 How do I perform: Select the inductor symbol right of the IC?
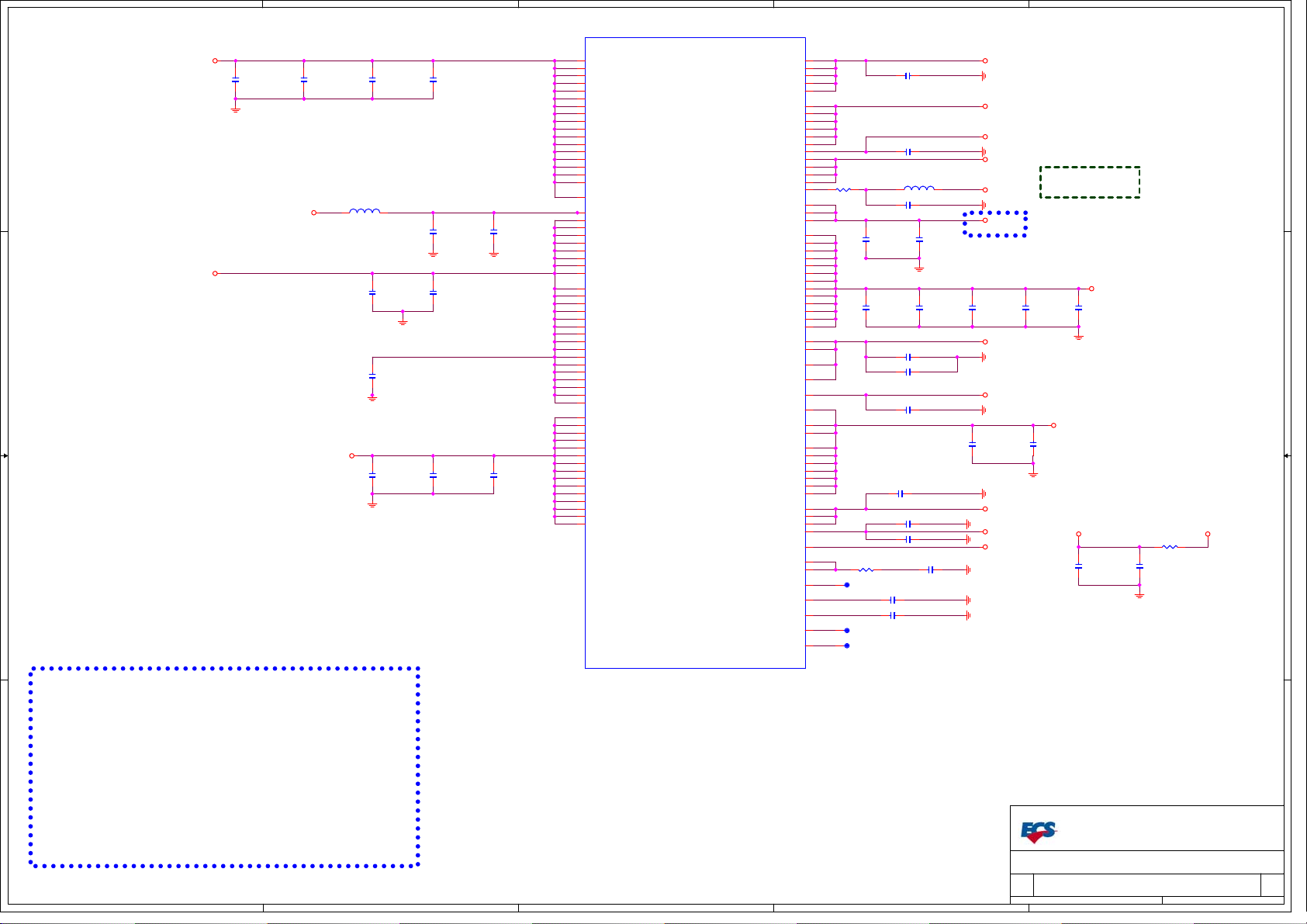919,188
